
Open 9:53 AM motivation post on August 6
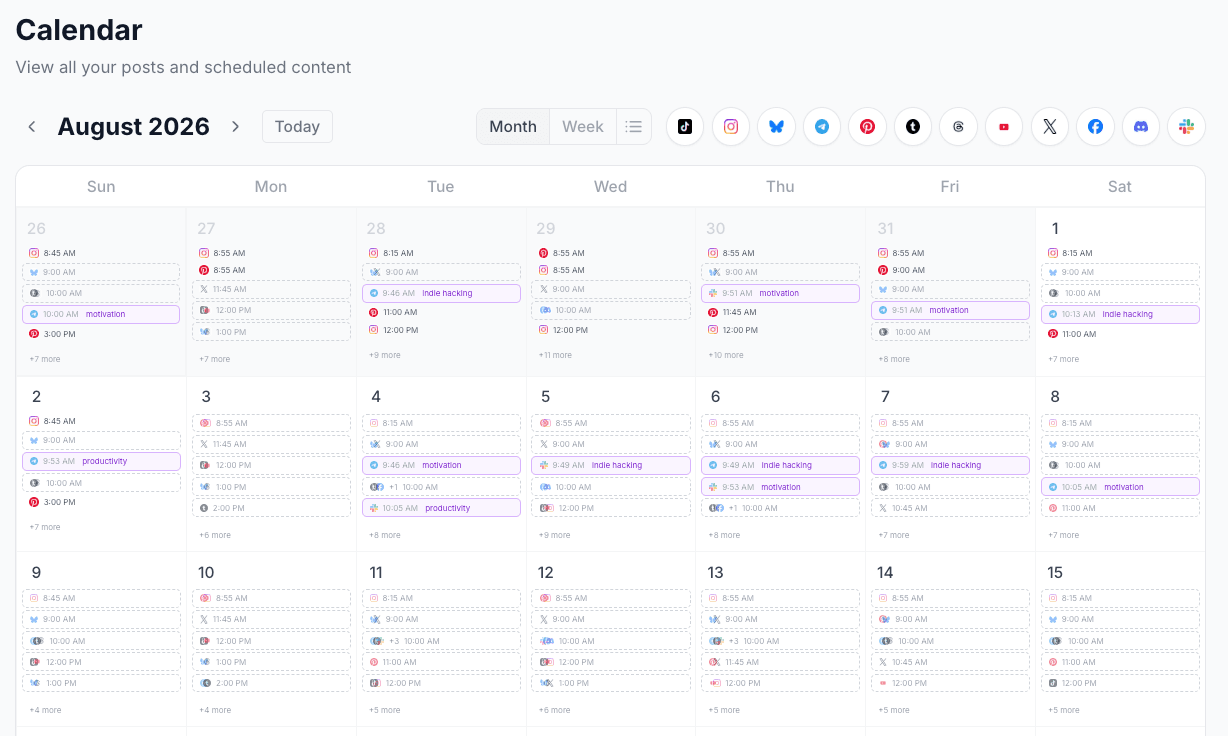tap(780, 487)
